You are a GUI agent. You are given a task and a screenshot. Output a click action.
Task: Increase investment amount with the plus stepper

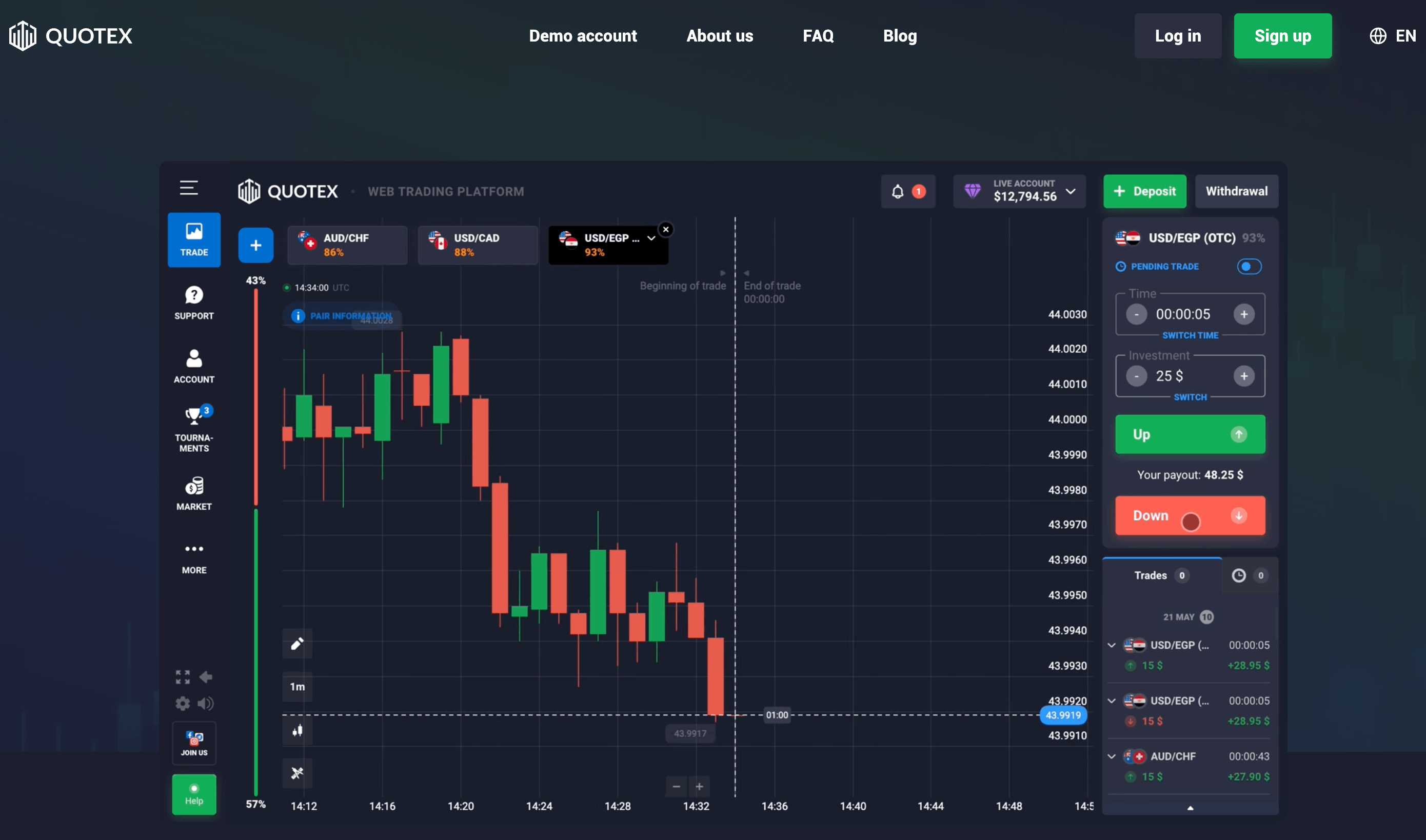1245,375
